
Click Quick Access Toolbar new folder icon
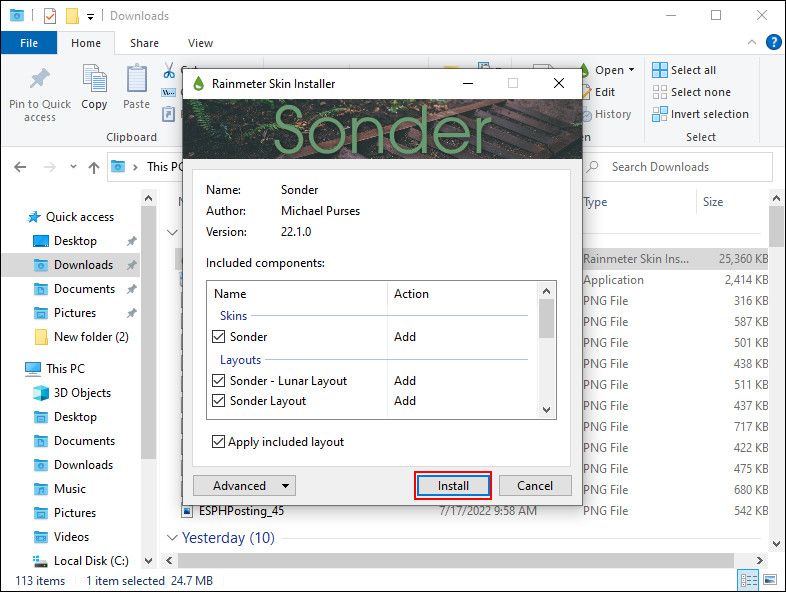(x=73, y=16)
